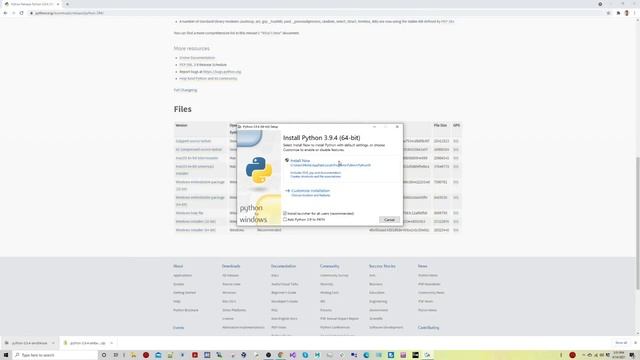The height and width of the screenshot is (360, 640).
Task: Open macOS 64-bit universal2 installer download
Action: 195,170
